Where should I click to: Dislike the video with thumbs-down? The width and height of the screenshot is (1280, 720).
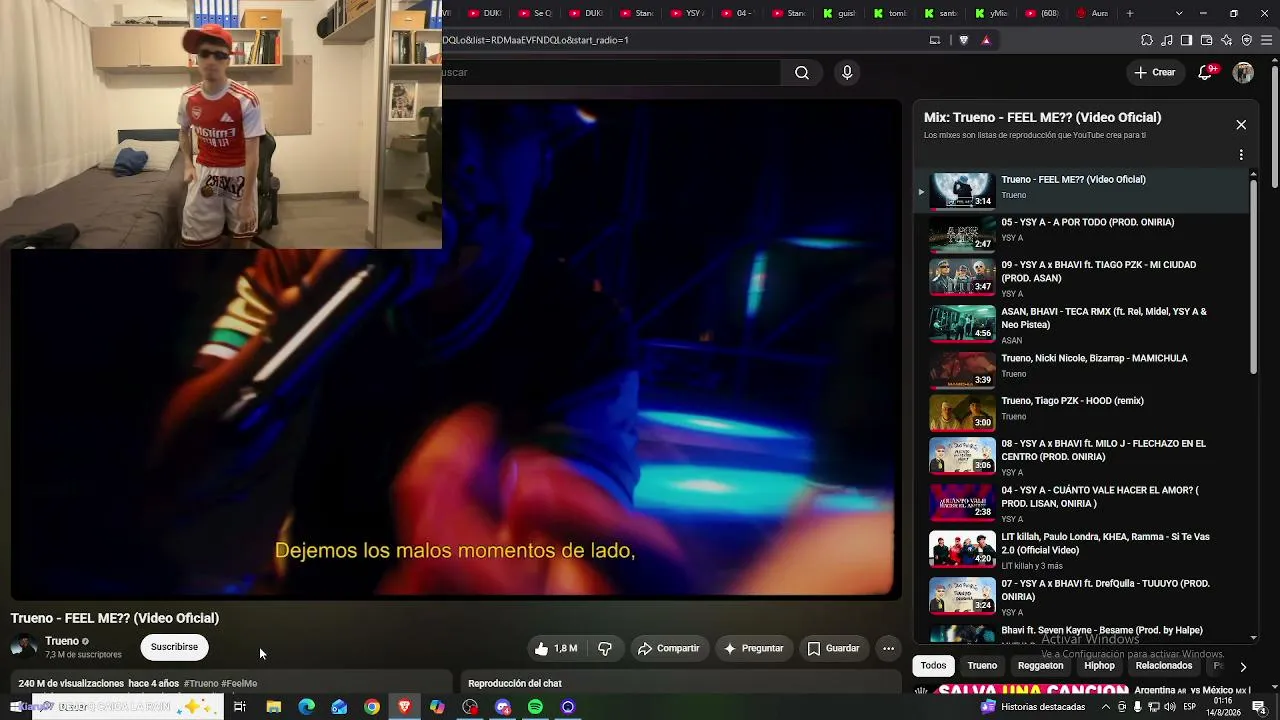(x=605, y=648)
